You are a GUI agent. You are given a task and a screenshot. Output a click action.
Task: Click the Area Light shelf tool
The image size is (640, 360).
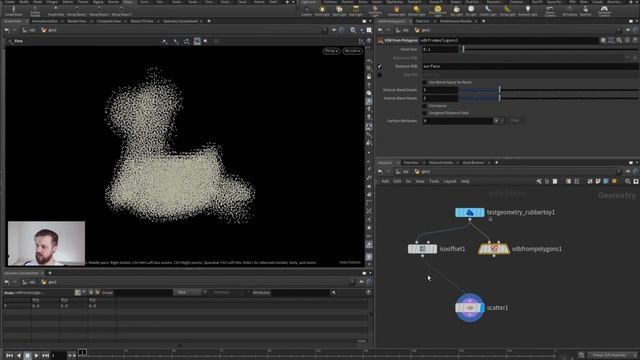[x=356, y=11]
